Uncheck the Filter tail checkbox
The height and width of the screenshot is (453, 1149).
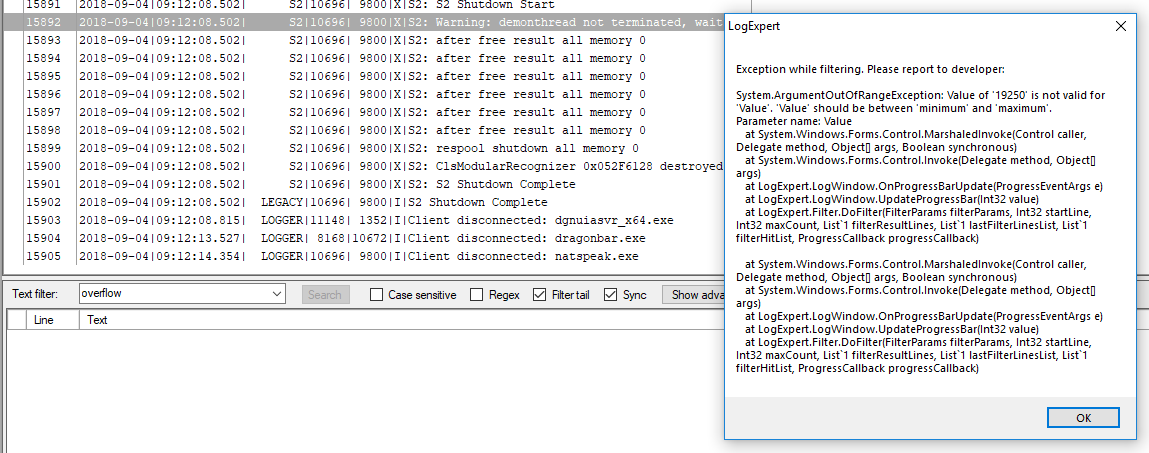539,295
